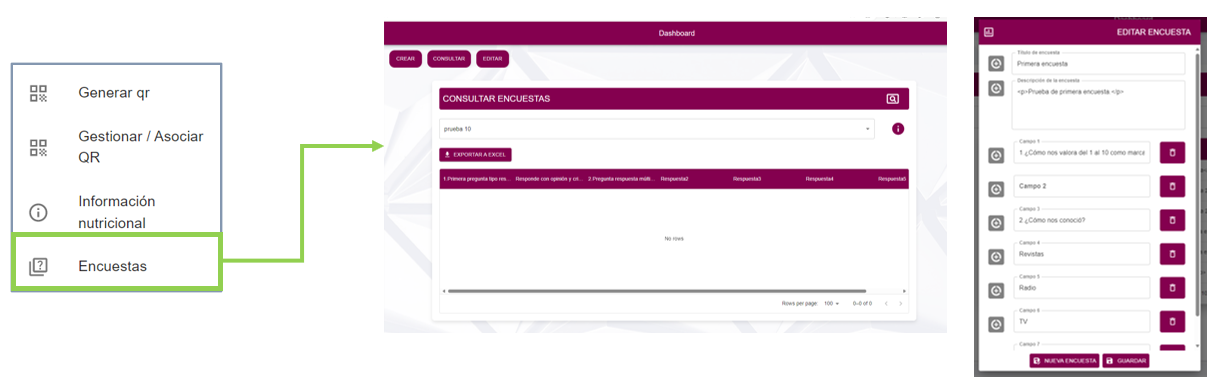Click the Información nutricional info icon
The width and height of the screenshot is (1225, 385).
(38, 212)
